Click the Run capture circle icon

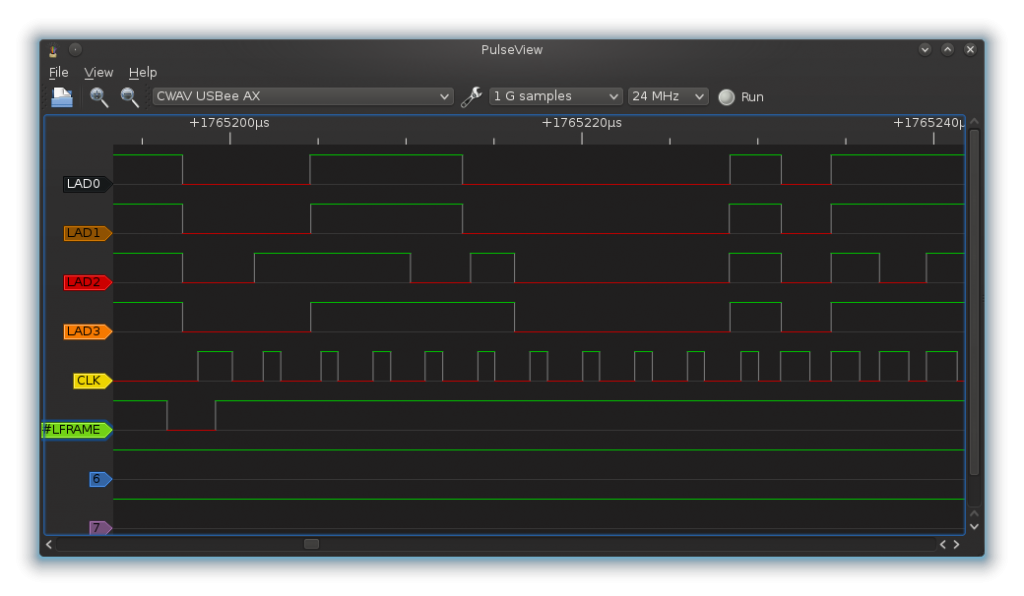[725, 96]
